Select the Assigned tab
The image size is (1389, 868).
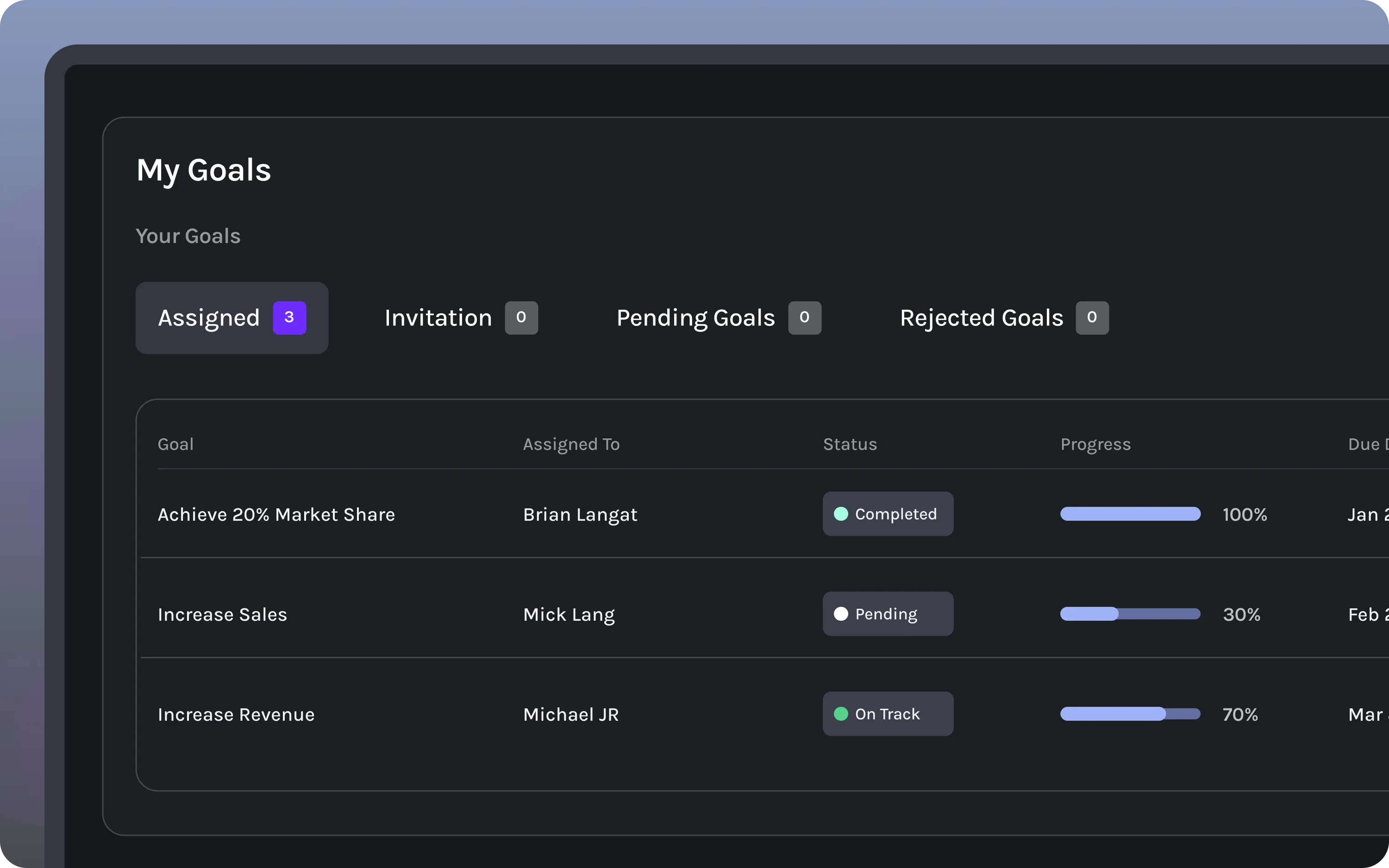pos(209,318)
